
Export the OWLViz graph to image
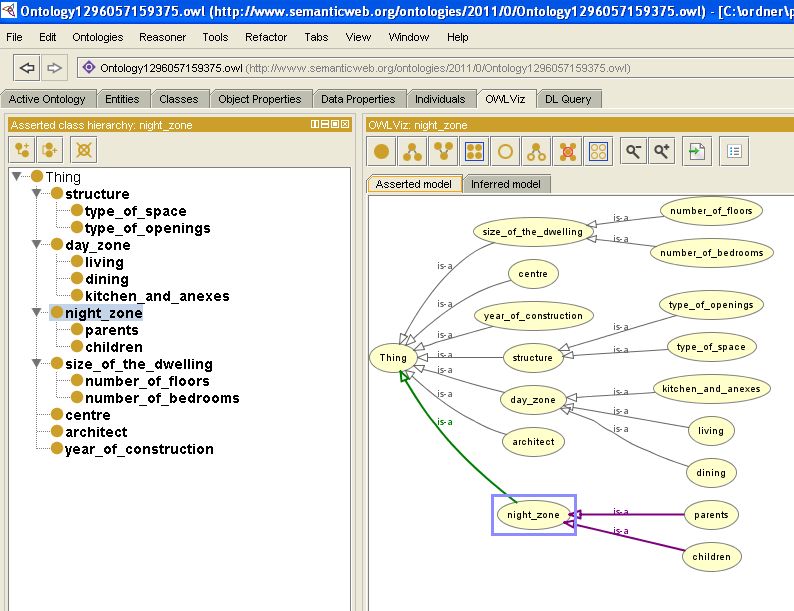pos(697,152)
